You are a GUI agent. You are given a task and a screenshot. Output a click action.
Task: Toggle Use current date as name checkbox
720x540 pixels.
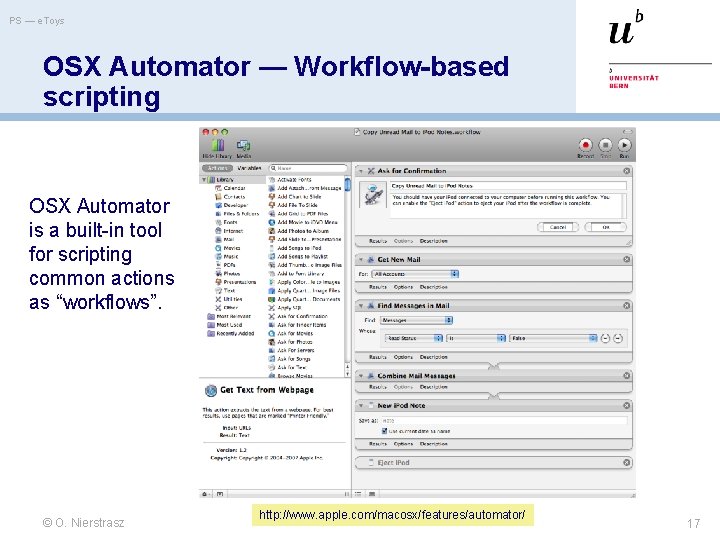point(384,431)
